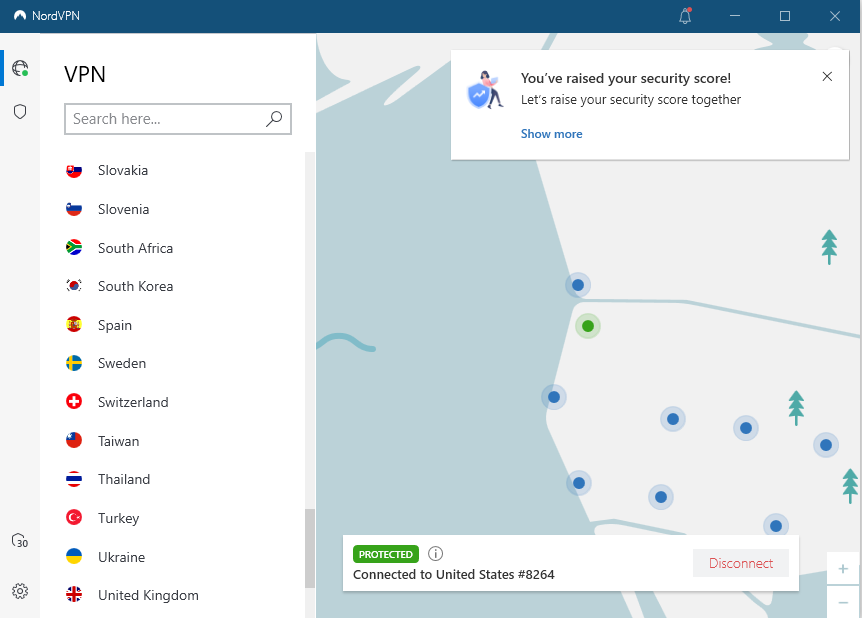Viewport: 862px width, 618px height.
Task: Click the info icon beside the PROTECTED badge
Action: click(435, 553)
